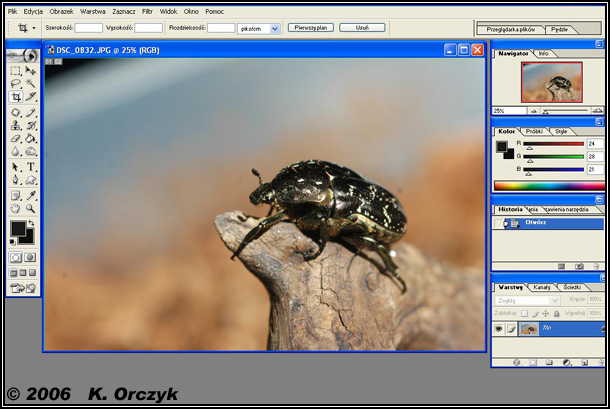Image resolution: width=610 pixels, height=409 pixels.
Task: Pick the Lasso tool
Action: [x=16, y=84]
